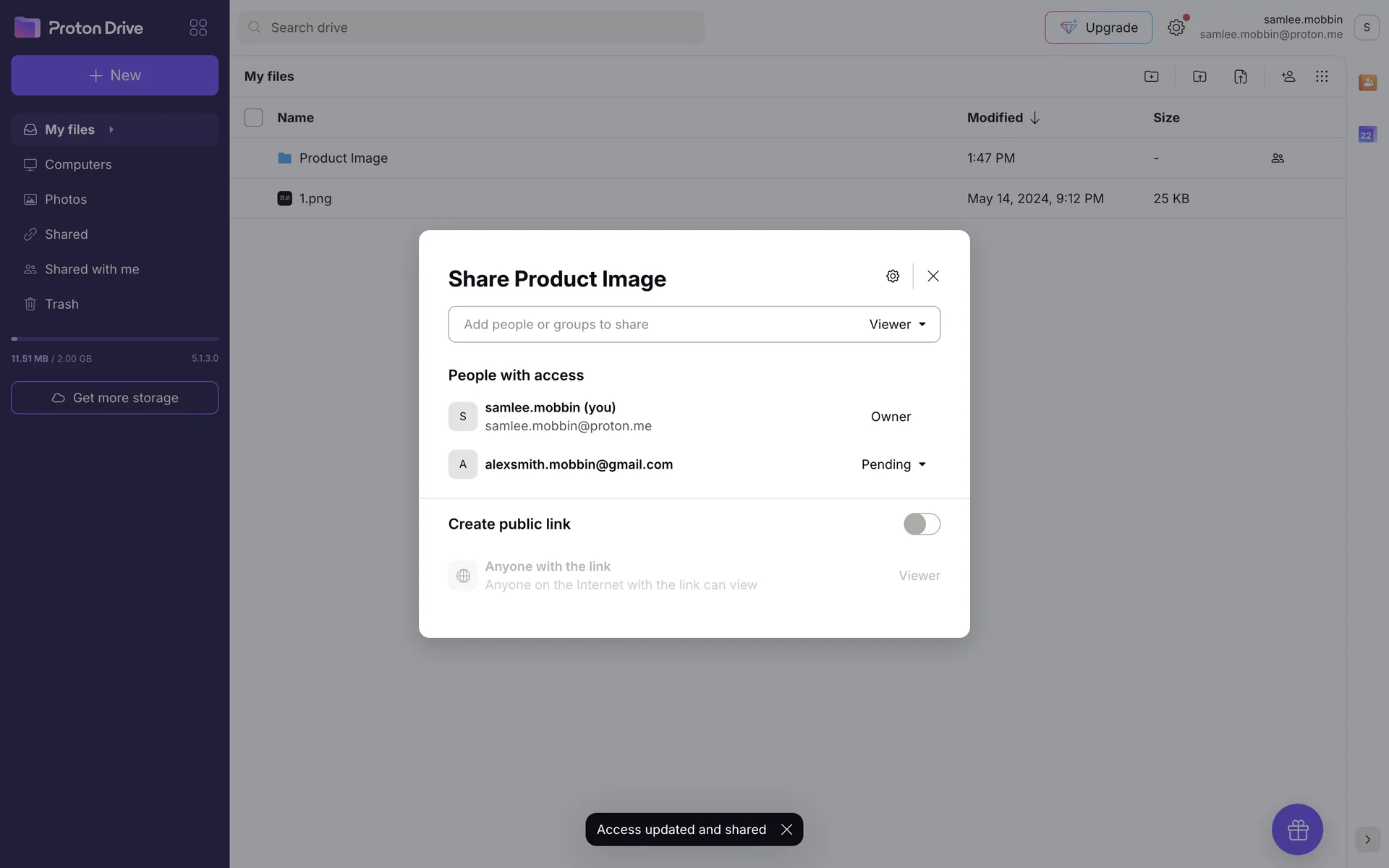Switch layout with grid view icon
Viewport: 1389px width, 868px height.
click(1322, 76)
